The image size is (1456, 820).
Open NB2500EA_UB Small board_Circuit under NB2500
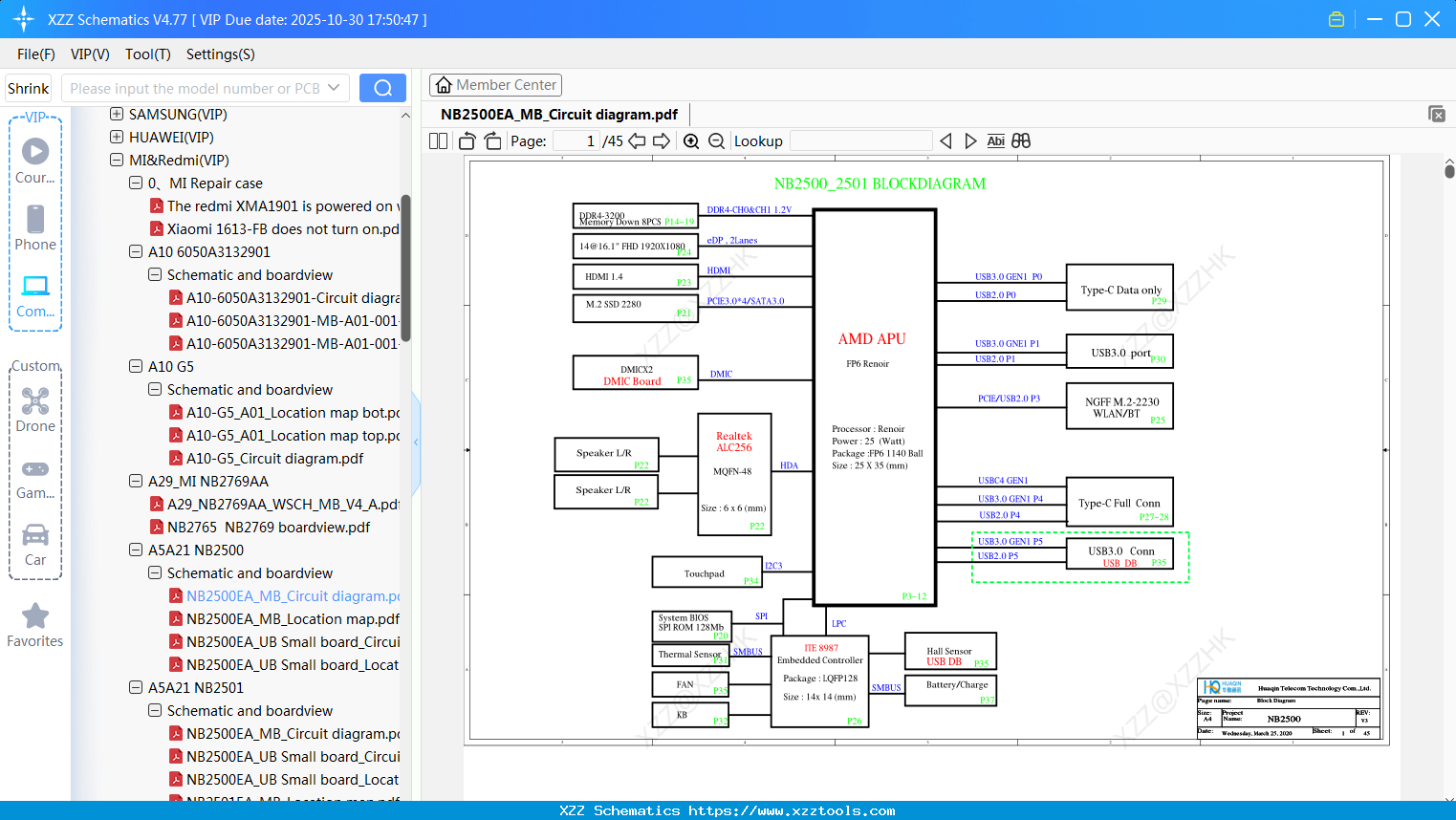tap(293, 641)
